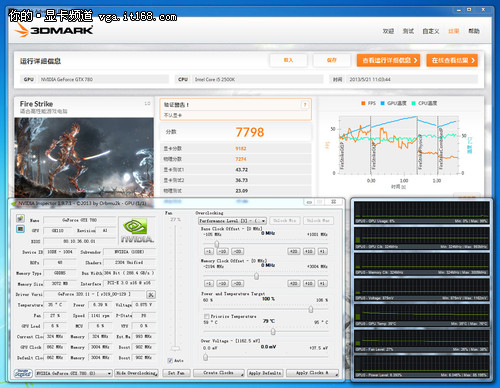
Task: Click -10 under Memory Clock Offset
Action: click(223, 283)
